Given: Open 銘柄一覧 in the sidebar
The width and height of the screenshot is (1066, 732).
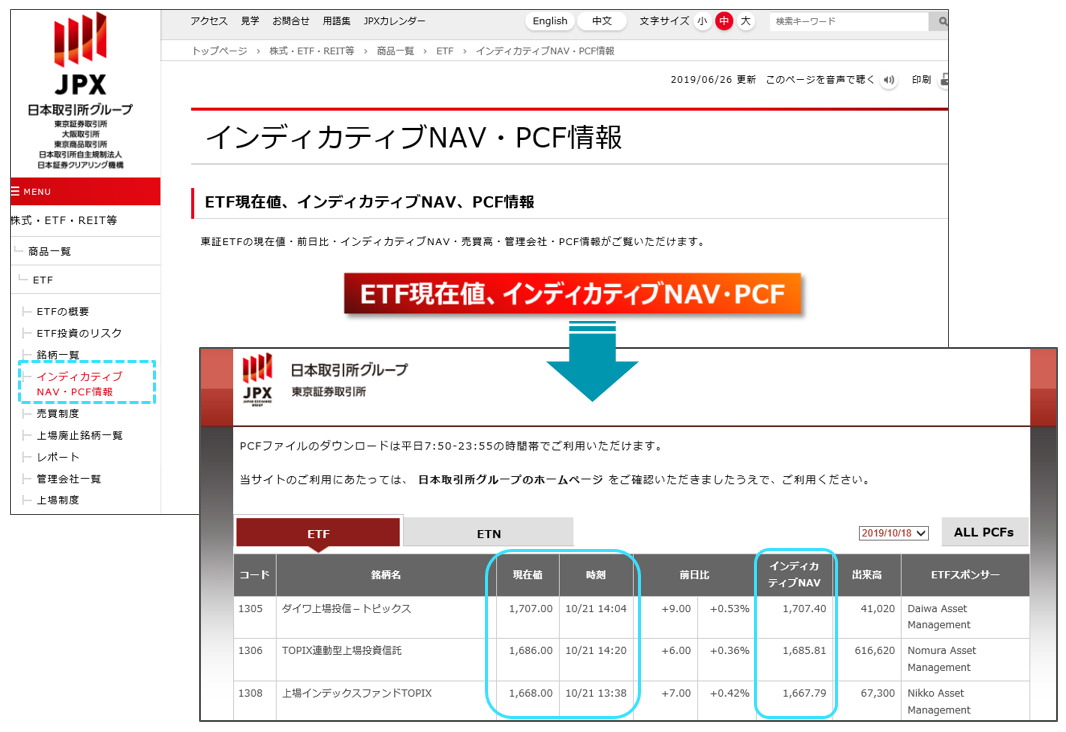Looking at the screenshot, I should click(58, 355).
